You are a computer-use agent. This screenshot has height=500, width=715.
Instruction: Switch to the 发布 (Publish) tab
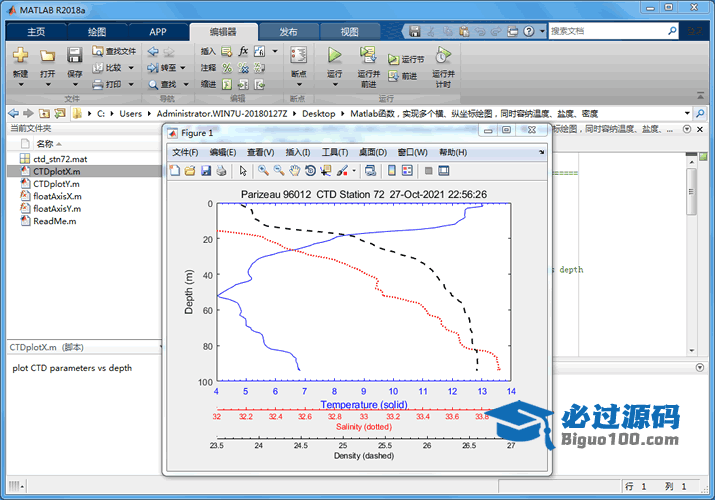click(288, 32)
